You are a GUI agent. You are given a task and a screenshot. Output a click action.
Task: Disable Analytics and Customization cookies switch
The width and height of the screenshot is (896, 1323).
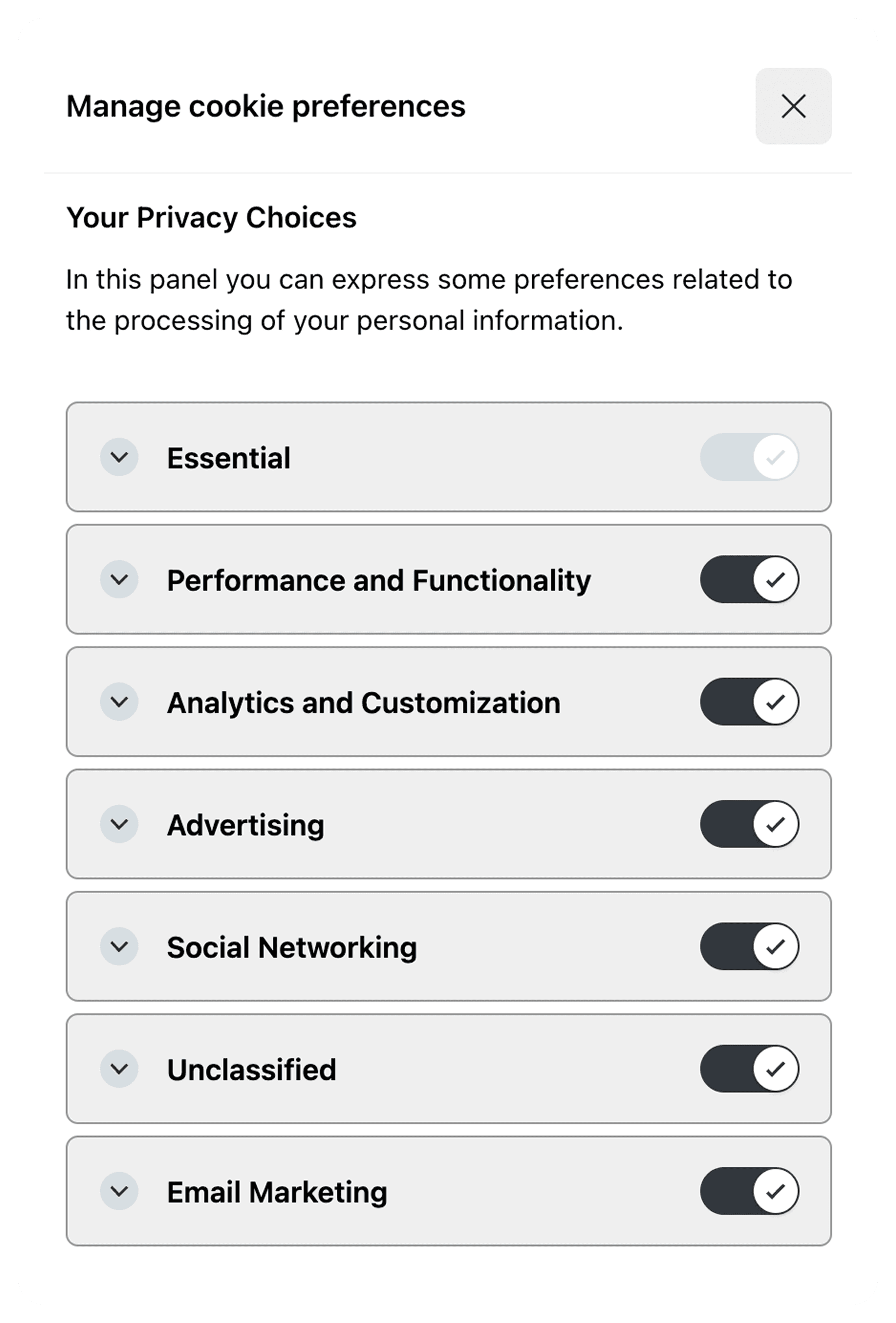pyautogui.click(x=749, y=702)
